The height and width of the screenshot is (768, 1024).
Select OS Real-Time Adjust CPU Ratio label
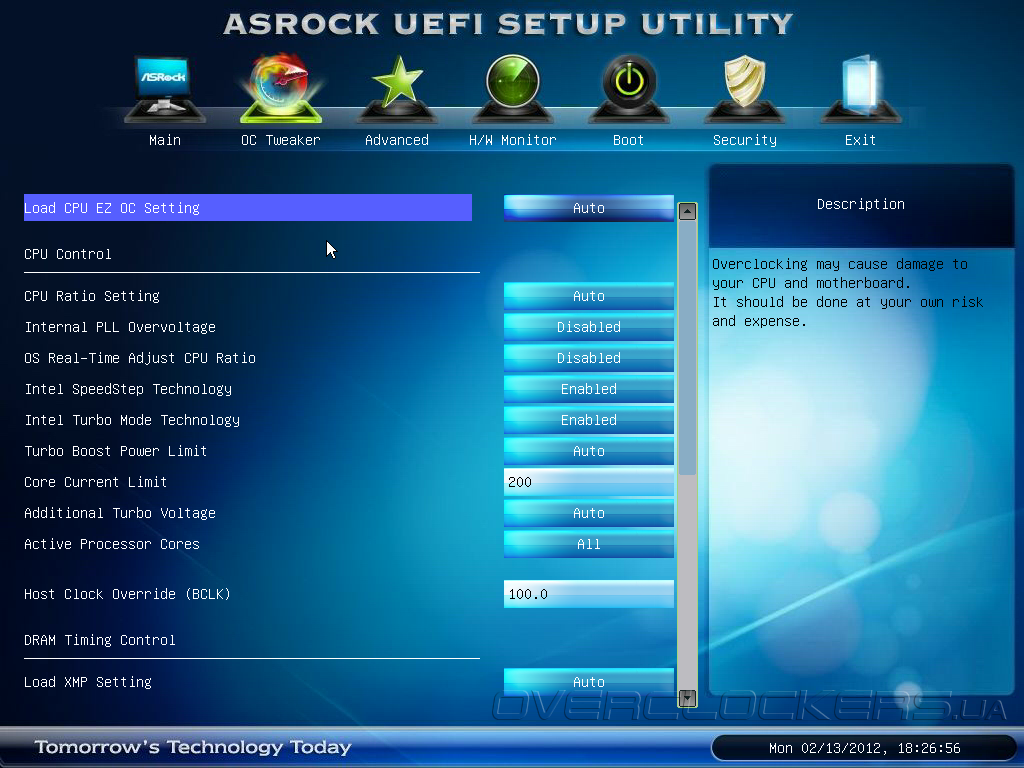(140, 358)
